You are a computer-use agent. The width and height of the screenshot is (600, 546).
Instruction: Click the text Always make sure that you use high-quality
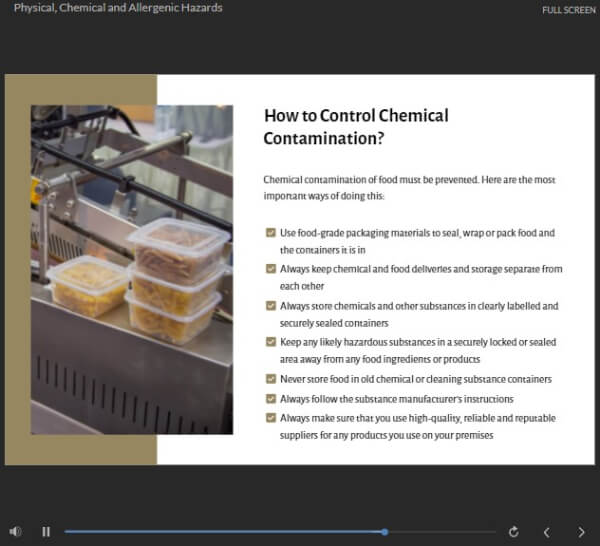(418, 427)
